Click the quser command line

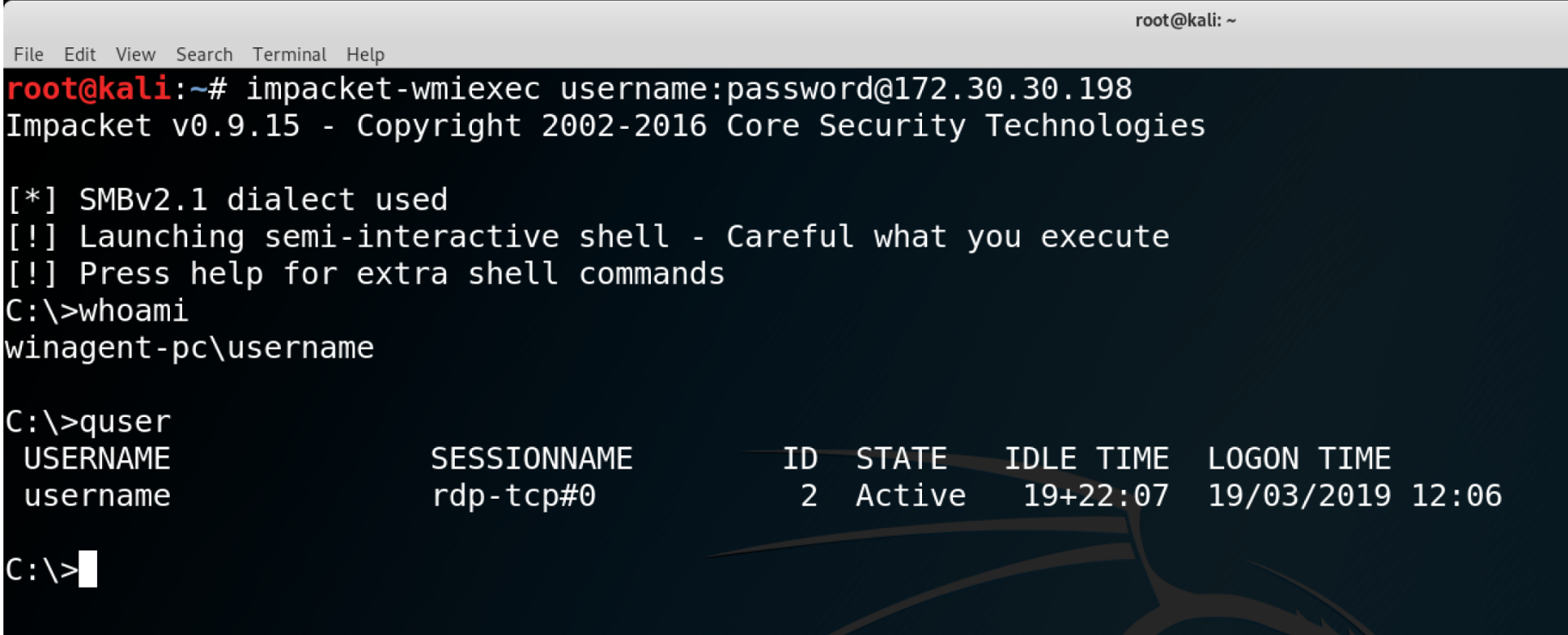(x=124, y=422)
